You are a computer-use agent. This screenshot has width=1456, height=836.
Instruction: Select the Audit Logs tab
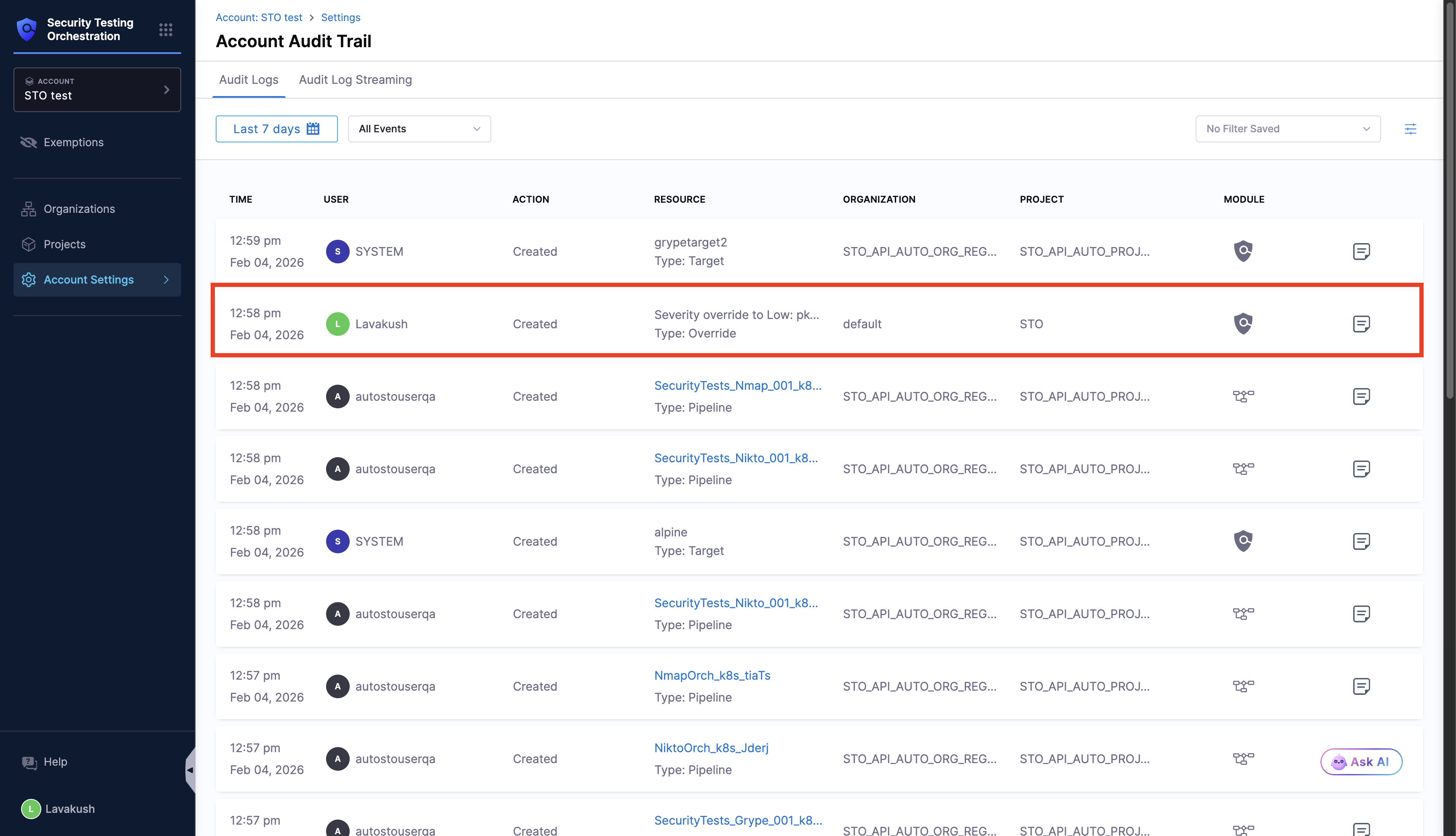(x=249, y=80)
